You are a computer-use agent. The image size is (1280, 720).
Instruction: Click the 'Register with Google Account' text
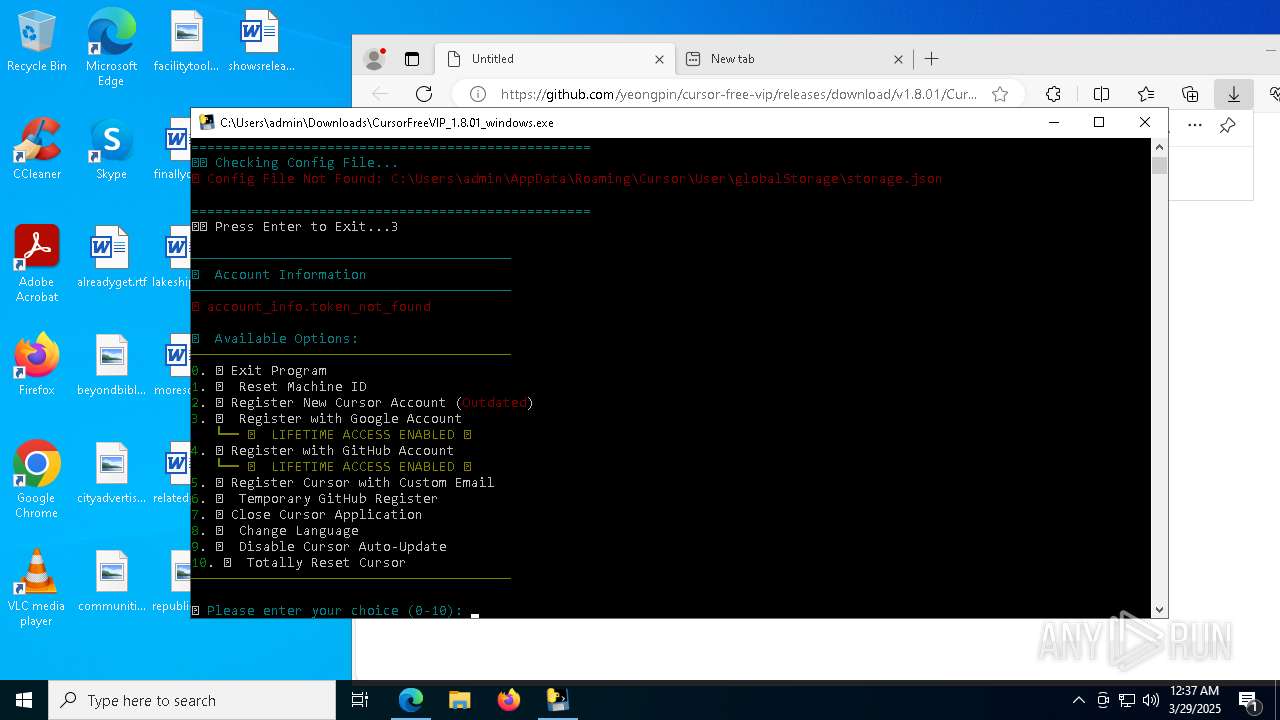[350, 418]
